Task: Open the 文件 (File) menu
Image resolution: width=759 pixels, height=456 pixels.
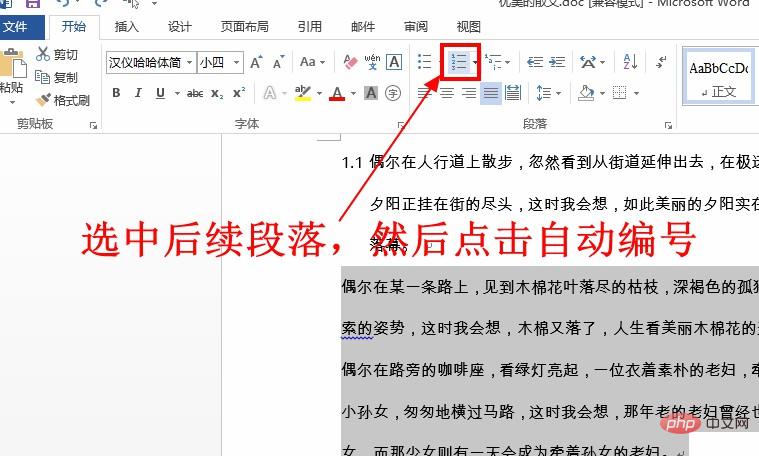Action: (17, 27)
